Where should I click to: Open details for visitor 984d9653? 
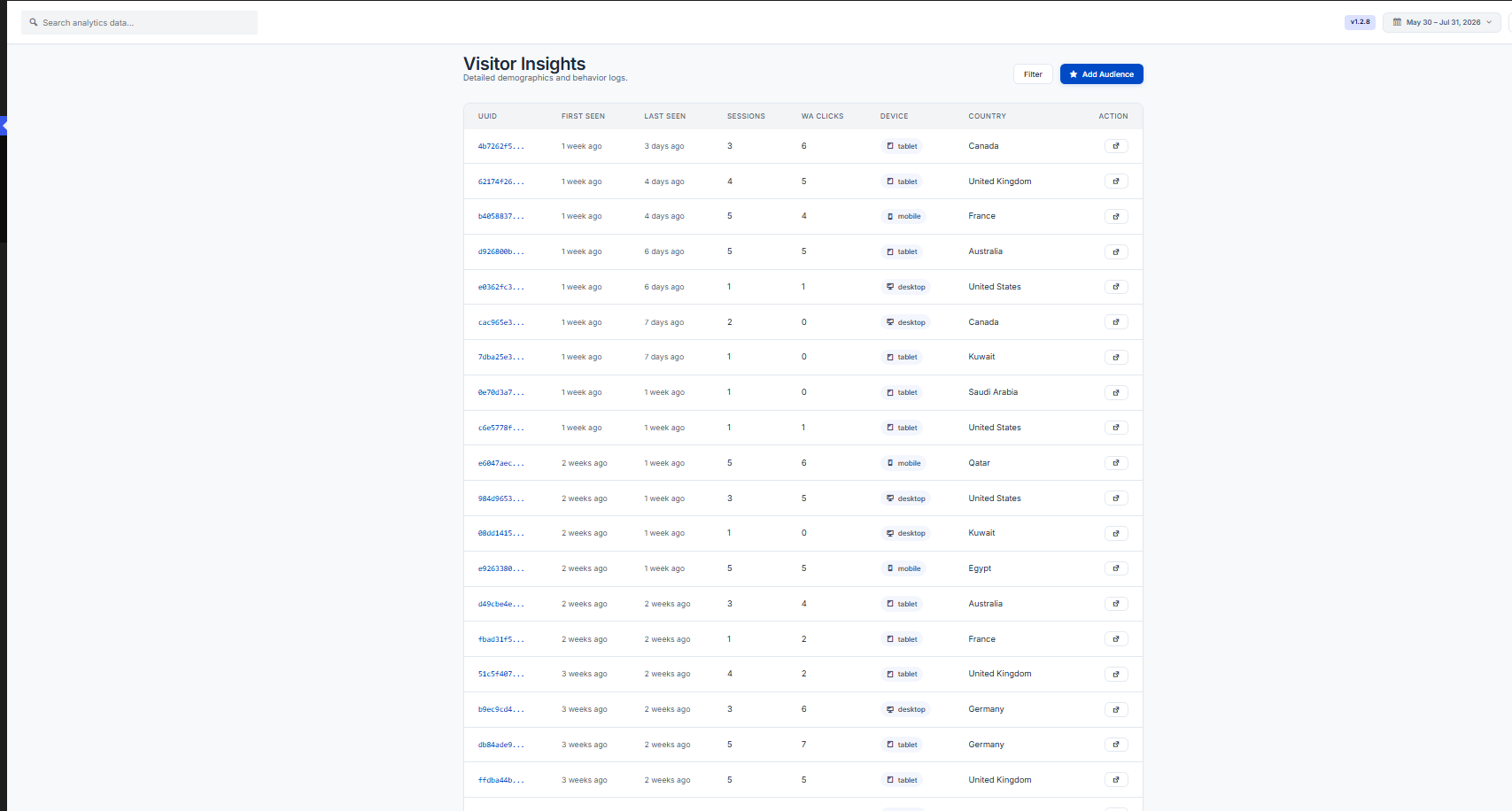click(x=1116, y=498)
